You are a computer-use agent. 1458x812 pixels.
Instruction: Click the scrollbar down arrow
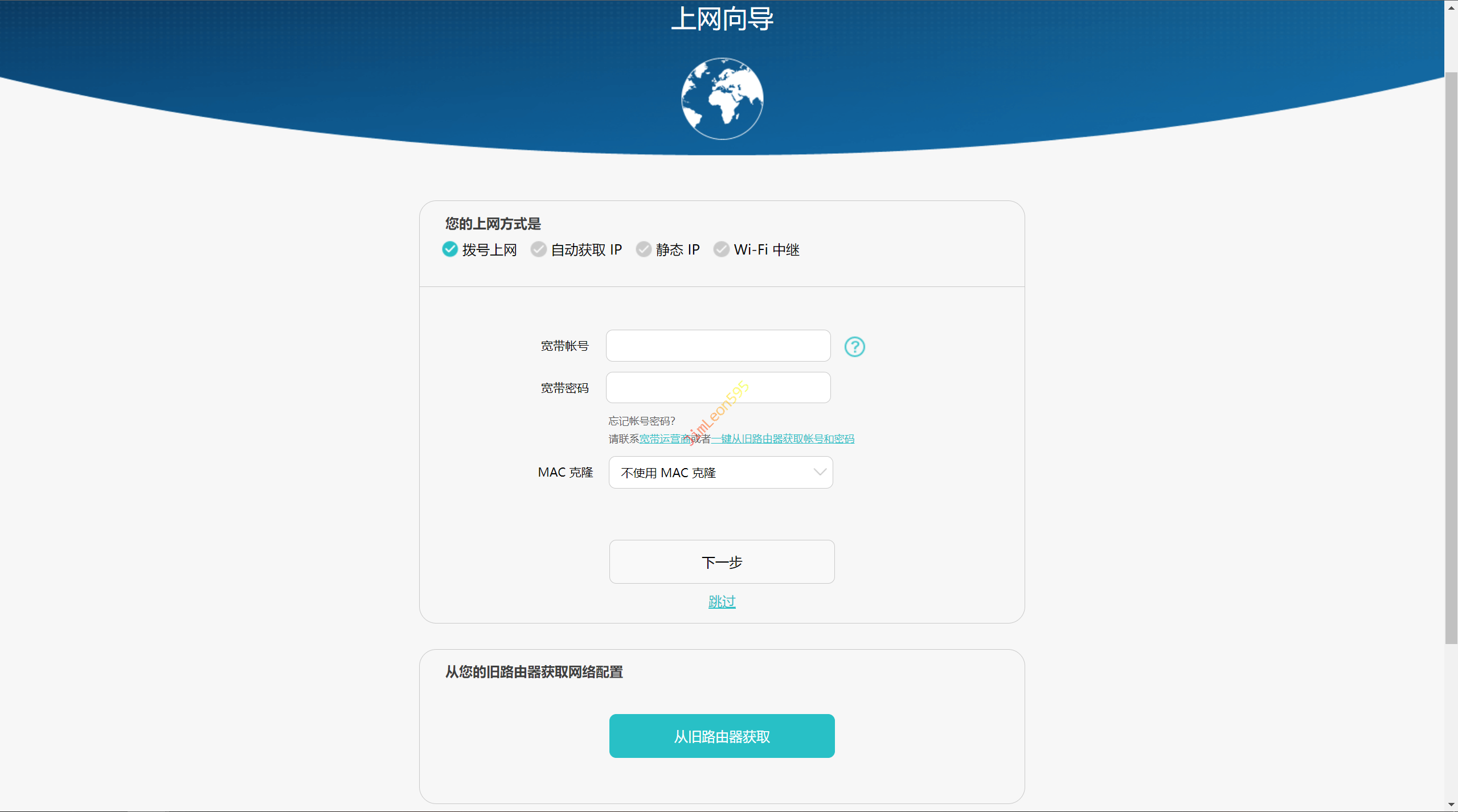[1451, 805]
